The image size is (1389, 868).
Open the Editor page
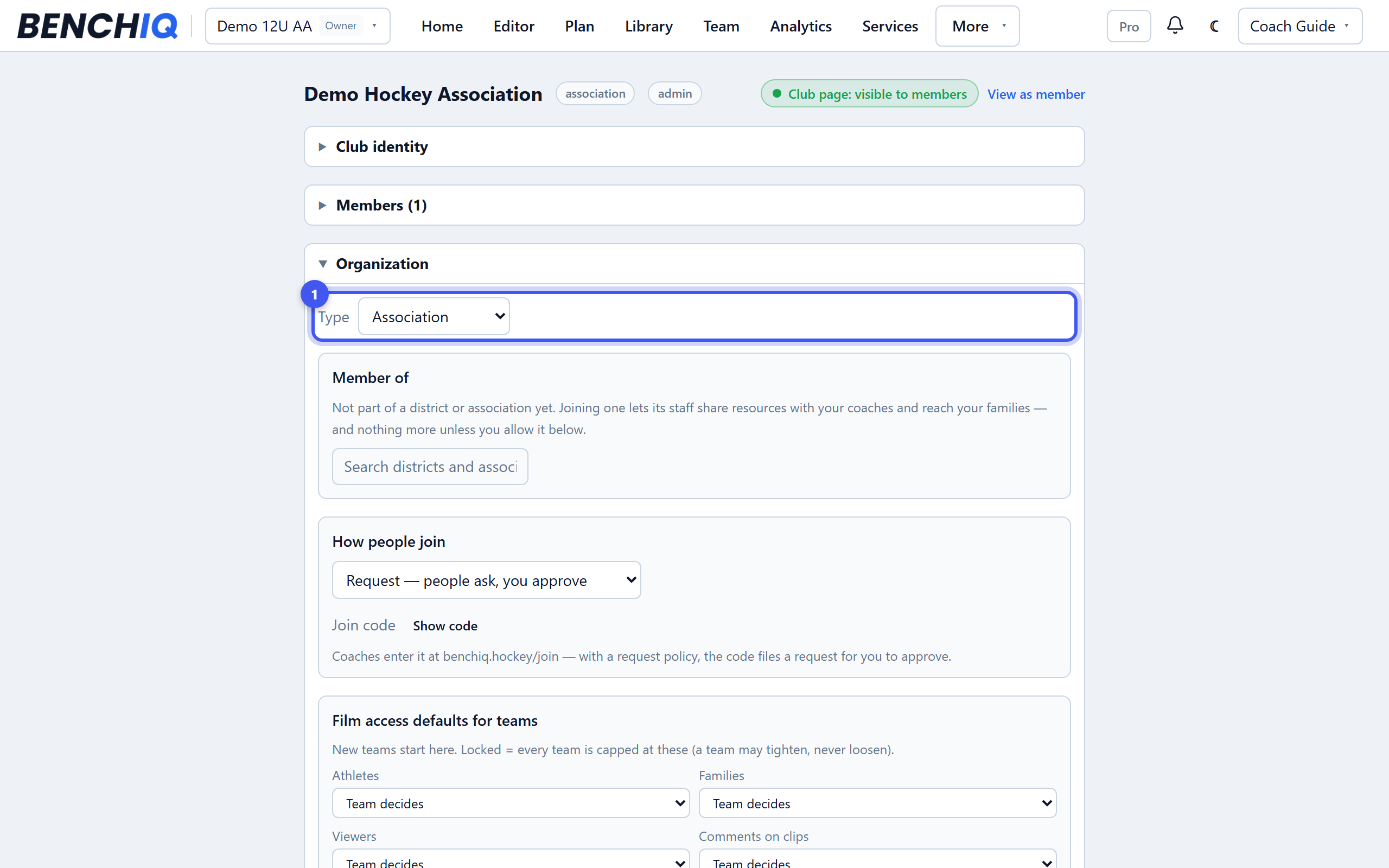coord(514,26)
